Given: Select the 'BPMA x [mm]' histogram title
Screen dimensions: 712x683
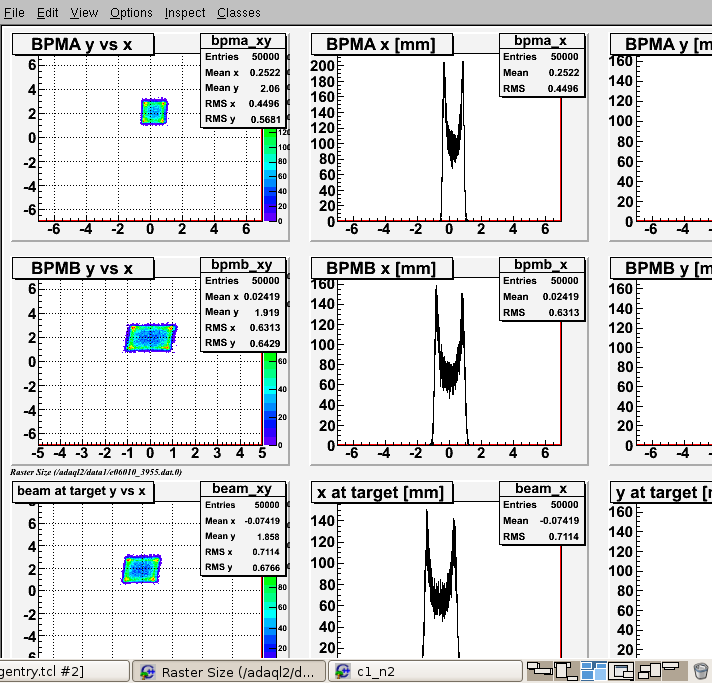Looking at the screenshot, I should 381,45.
